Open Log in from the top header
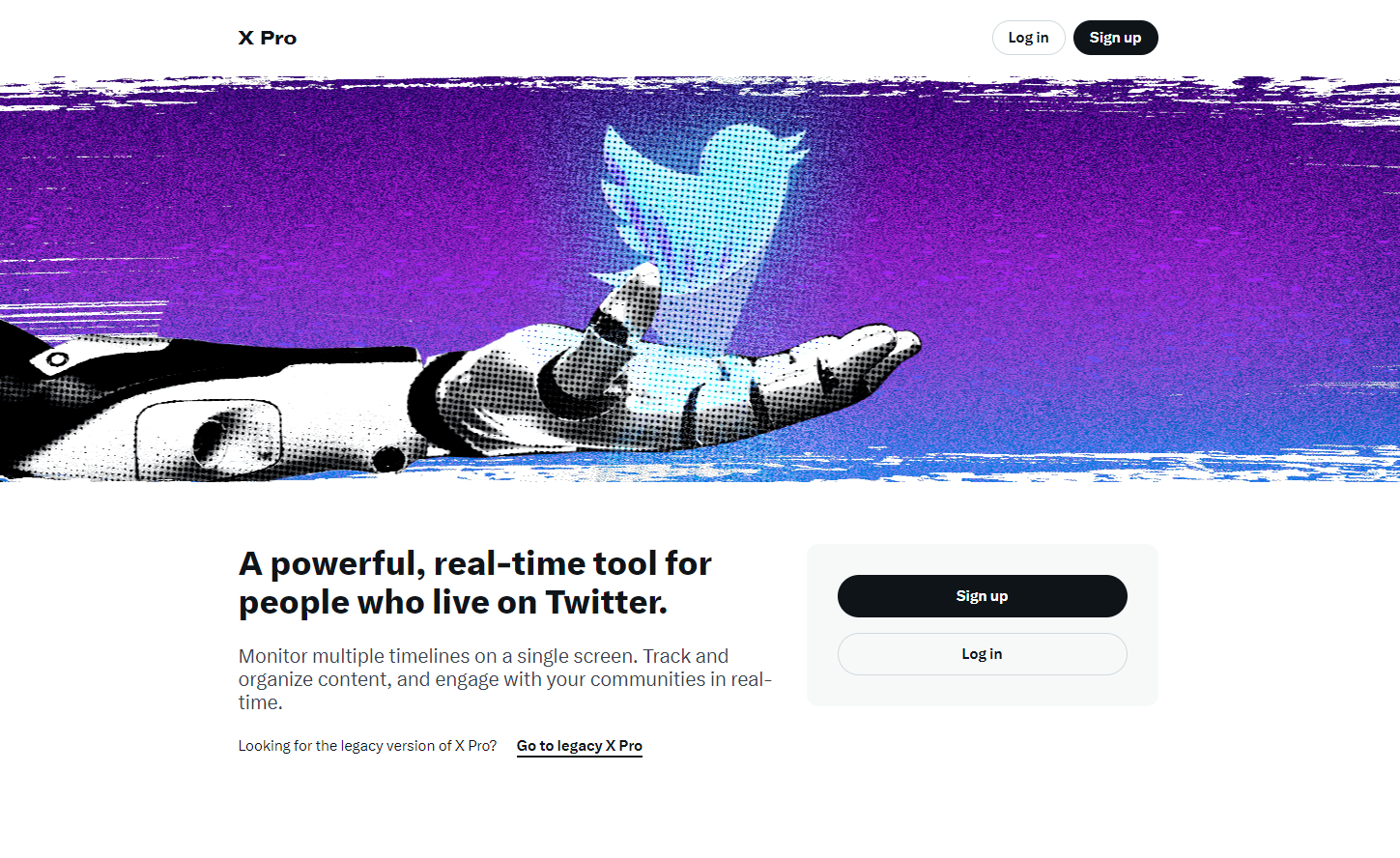 pos(1028,38)
